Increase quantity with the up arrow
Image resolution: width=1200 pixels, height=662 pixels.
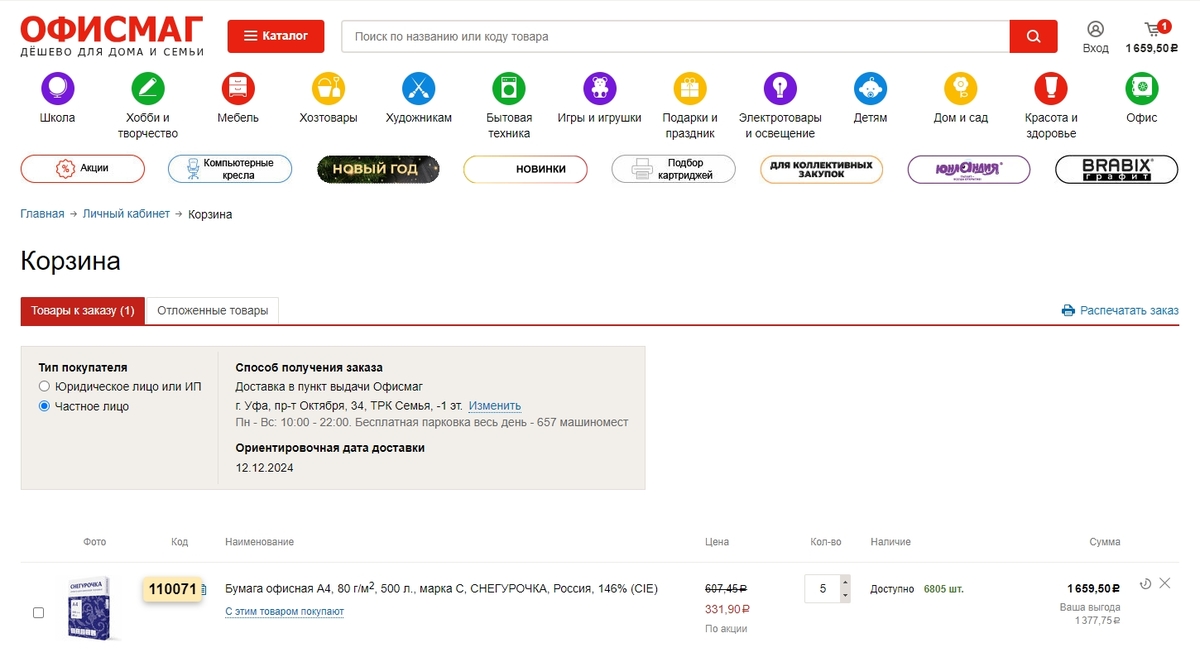tap(845, 582)
